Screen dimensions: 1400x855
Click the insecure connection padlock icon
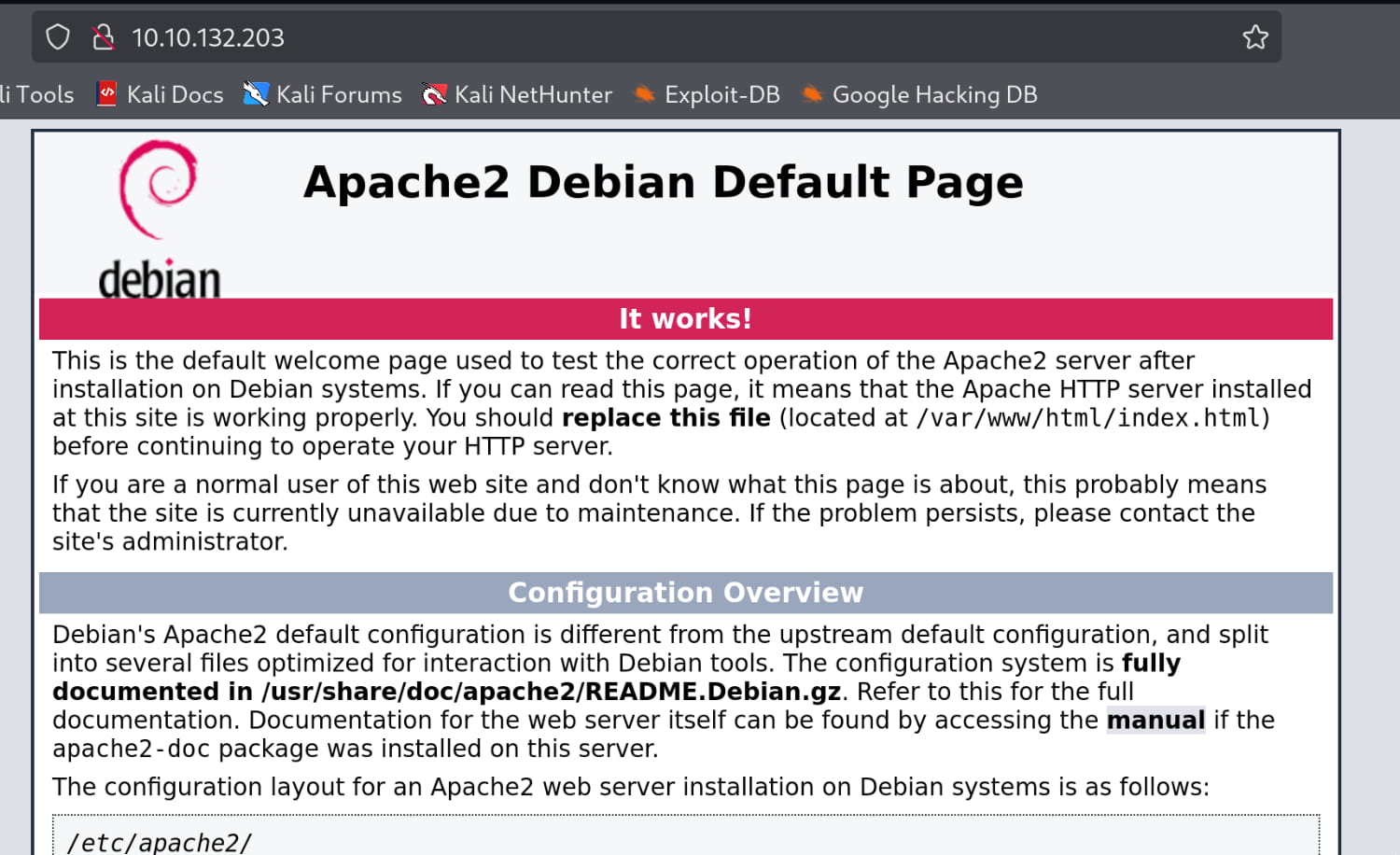pos(103,37)
